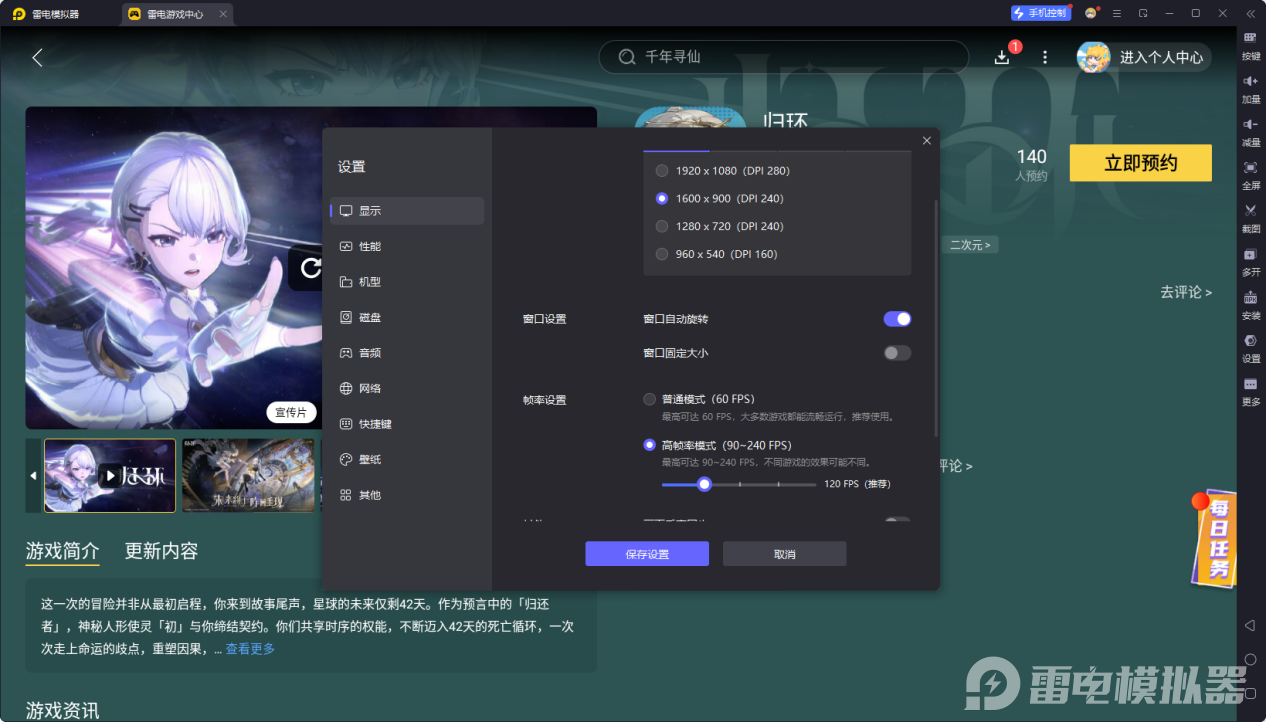Click the 宣传片 promo label on video
This screenshot has height=722, width=1266.
click(x=292, y=412)
